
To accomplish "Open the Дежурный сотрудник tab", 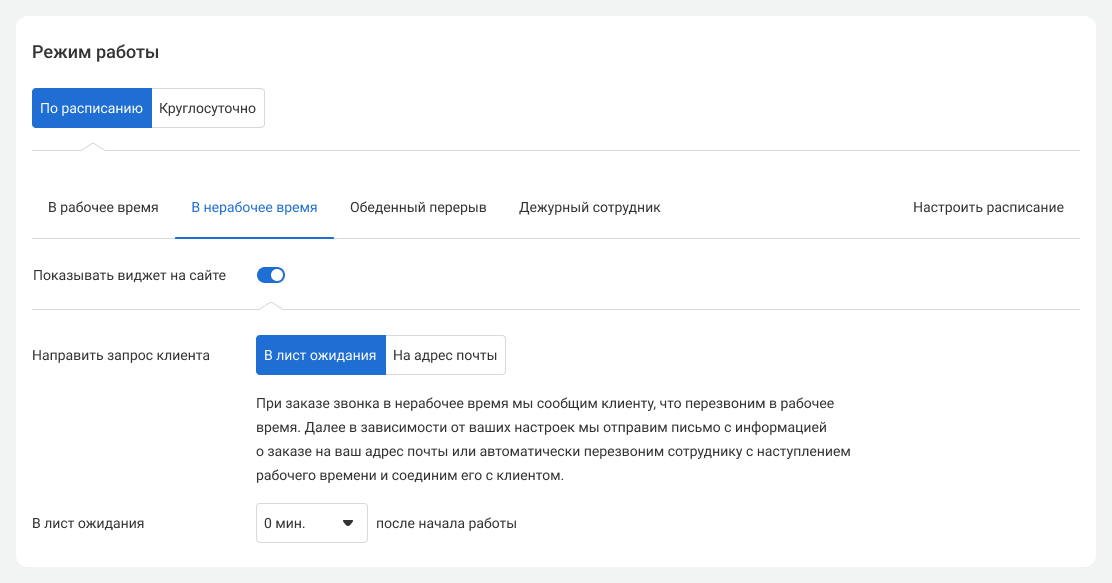I will [589, 208].
